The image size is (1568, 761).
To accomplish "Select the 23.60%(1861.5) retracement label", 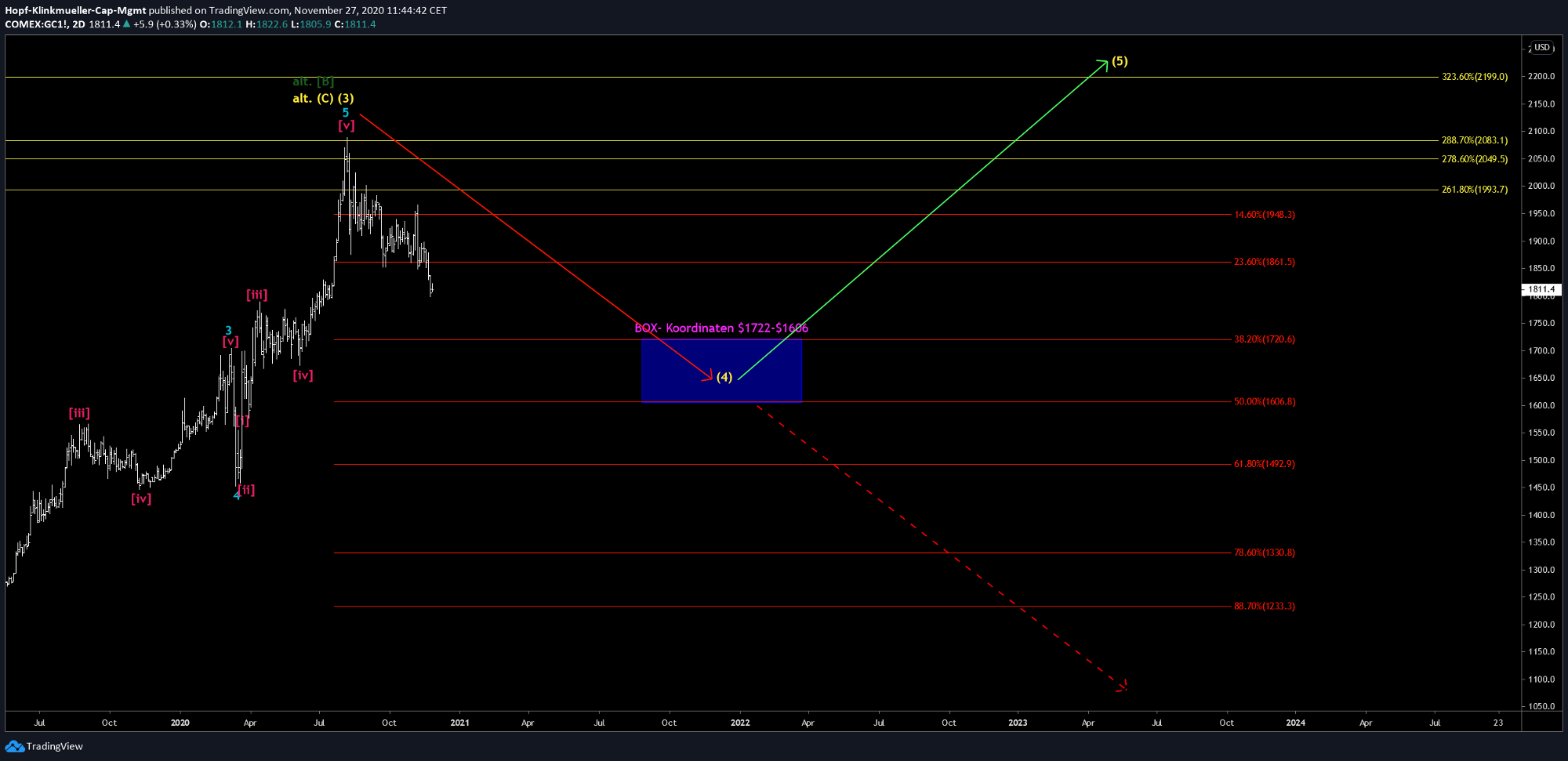I will coord(1264,262).
